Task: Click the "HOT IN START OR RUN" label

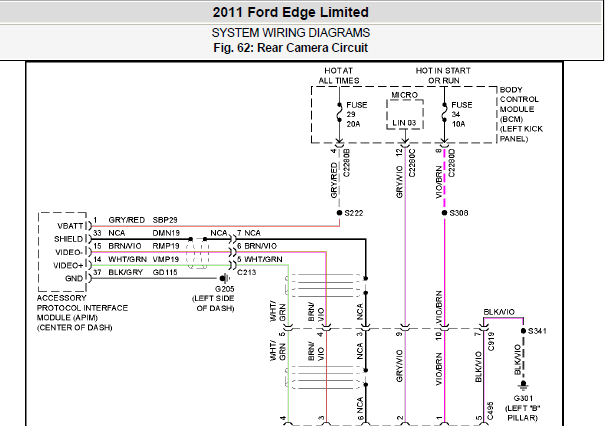Action: [443, 76]
